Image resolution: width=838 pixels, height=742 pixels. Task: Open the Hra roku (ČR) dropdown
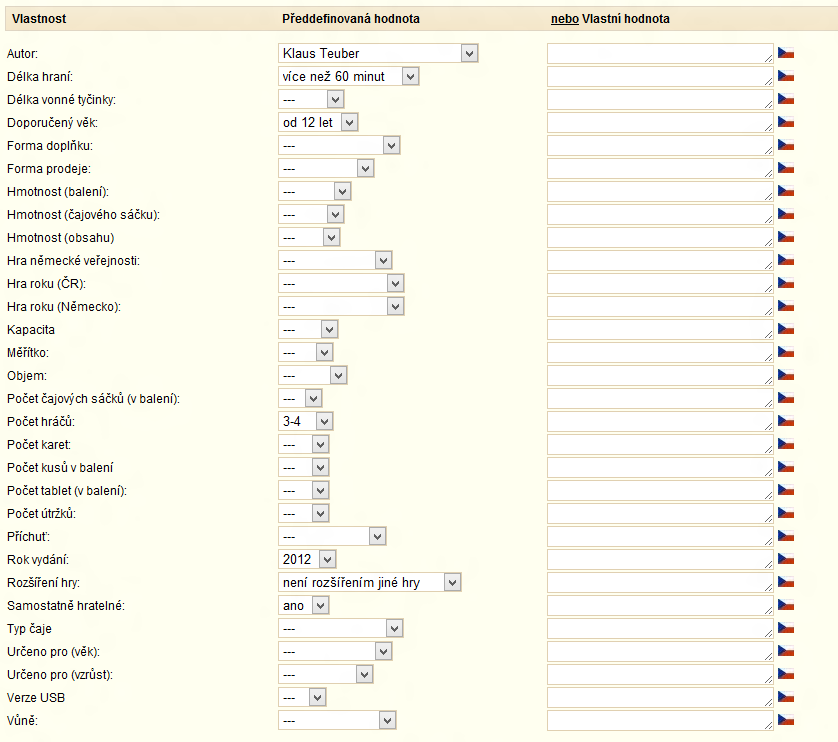coord(341,283)
